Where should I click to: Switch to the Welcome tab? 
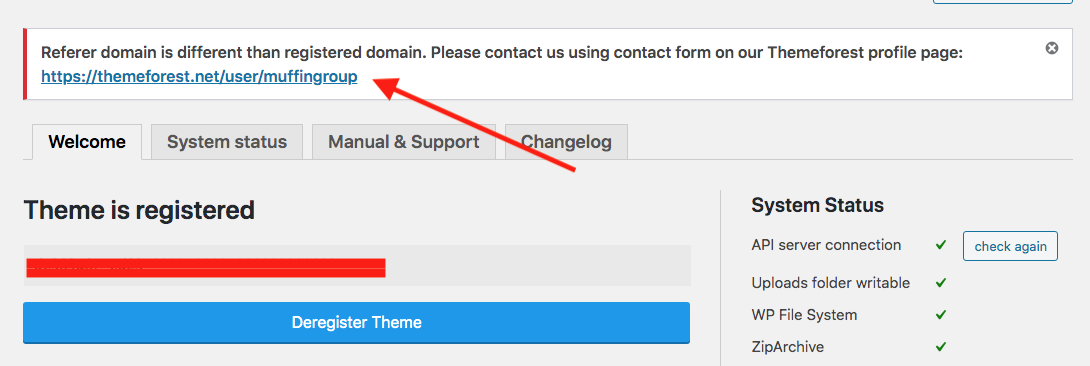pyautogui.click(x=87, y=142)
